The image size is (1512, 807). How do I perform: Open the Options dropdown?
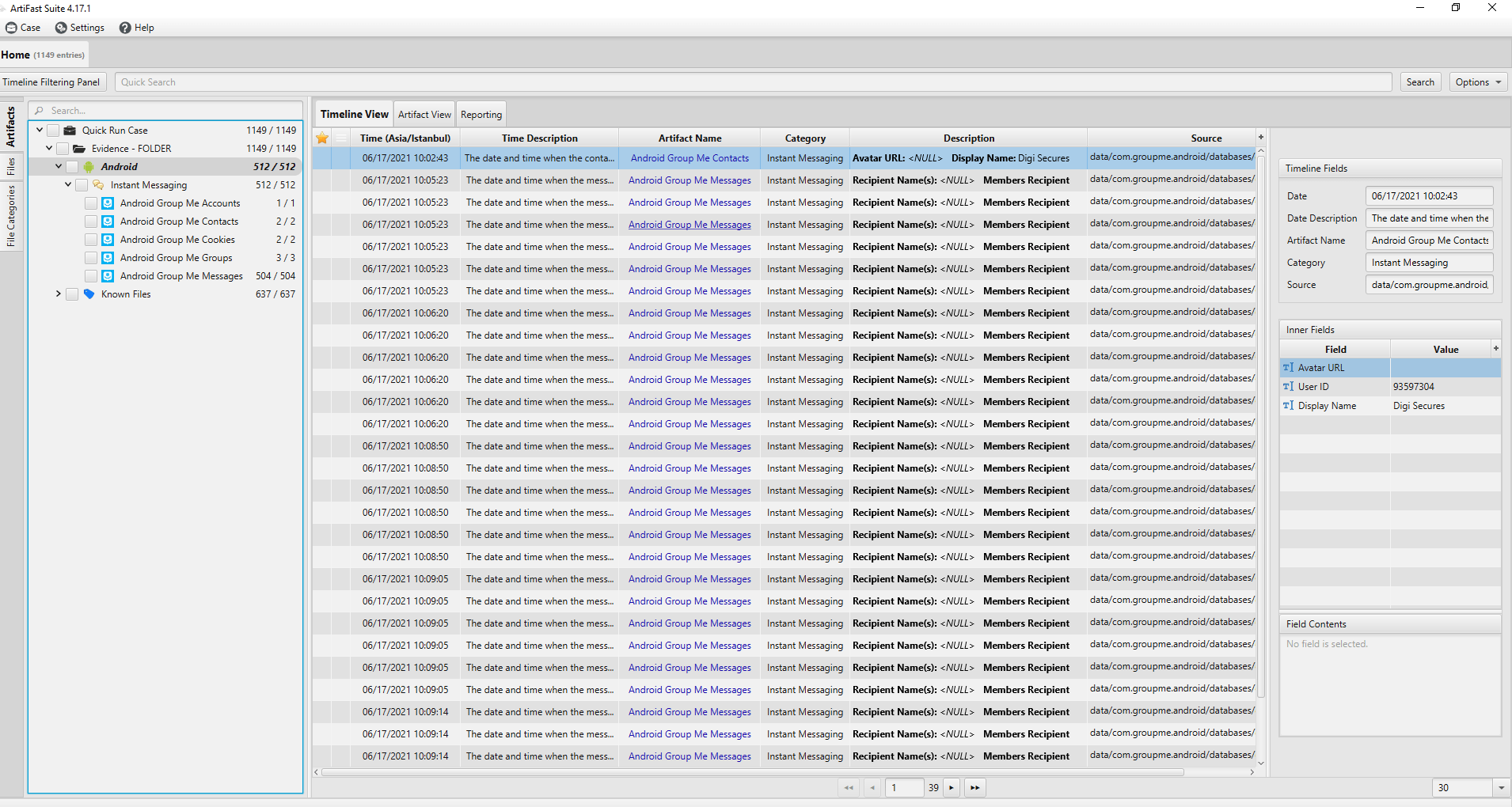1478,82
